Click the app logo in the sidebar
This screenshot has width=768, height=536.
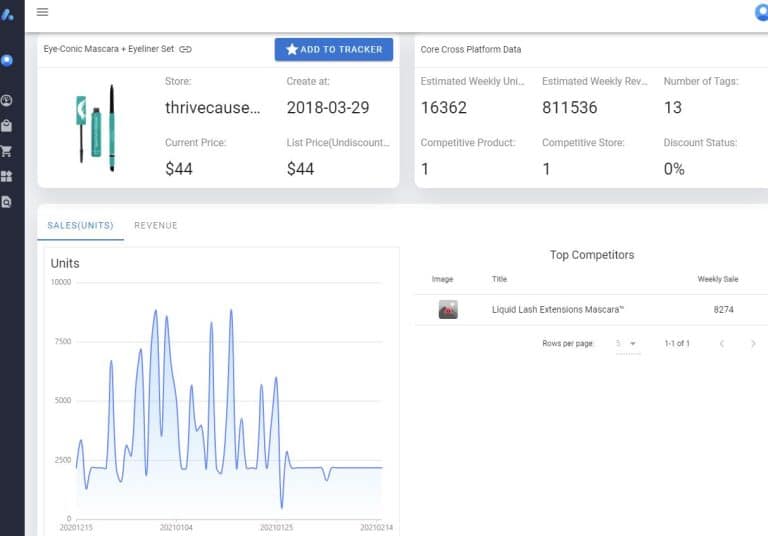[7, 13]
